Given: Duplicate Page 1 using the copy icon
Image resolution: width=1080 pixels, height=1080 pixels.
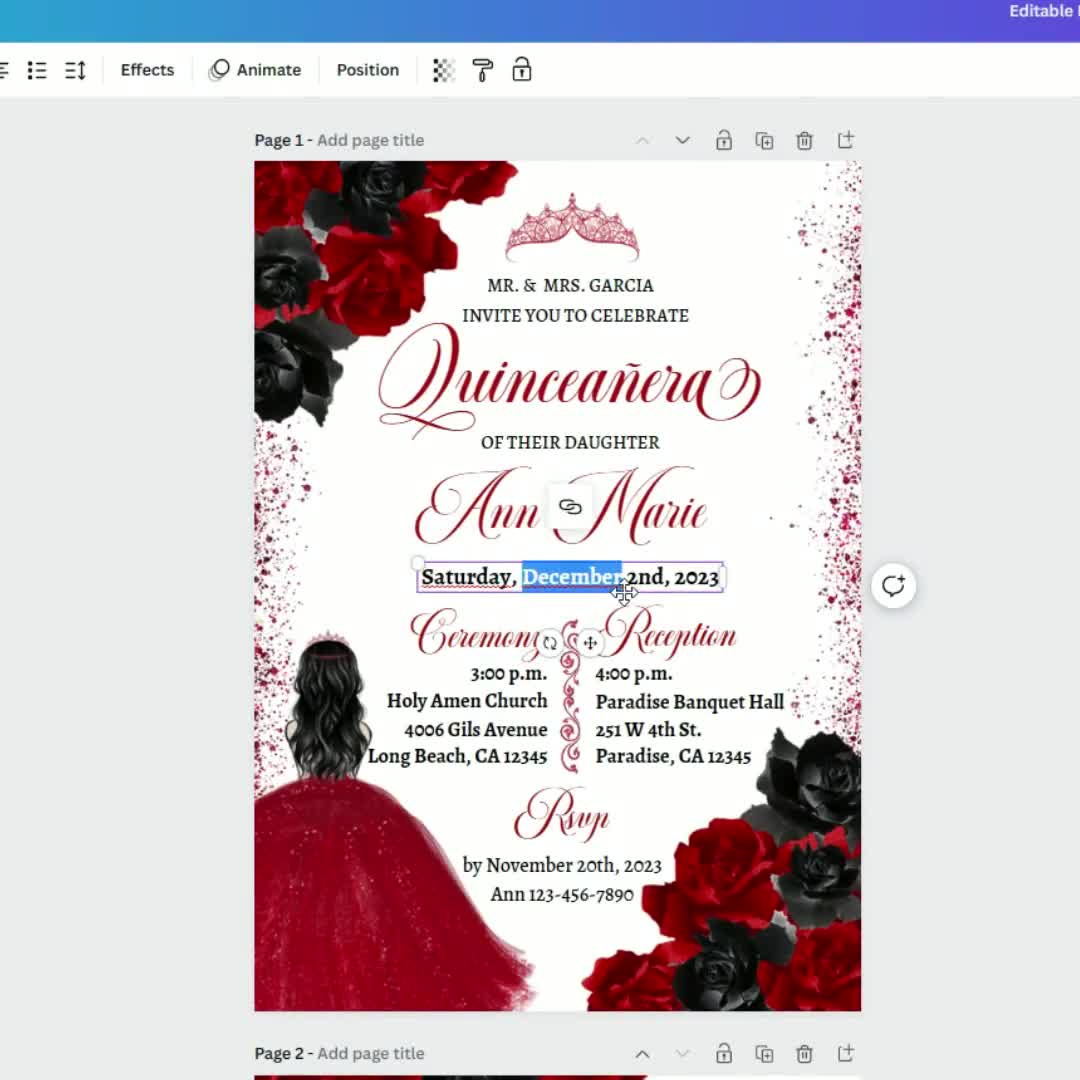Looking at the screenshot, I should [x=764, y=140].
